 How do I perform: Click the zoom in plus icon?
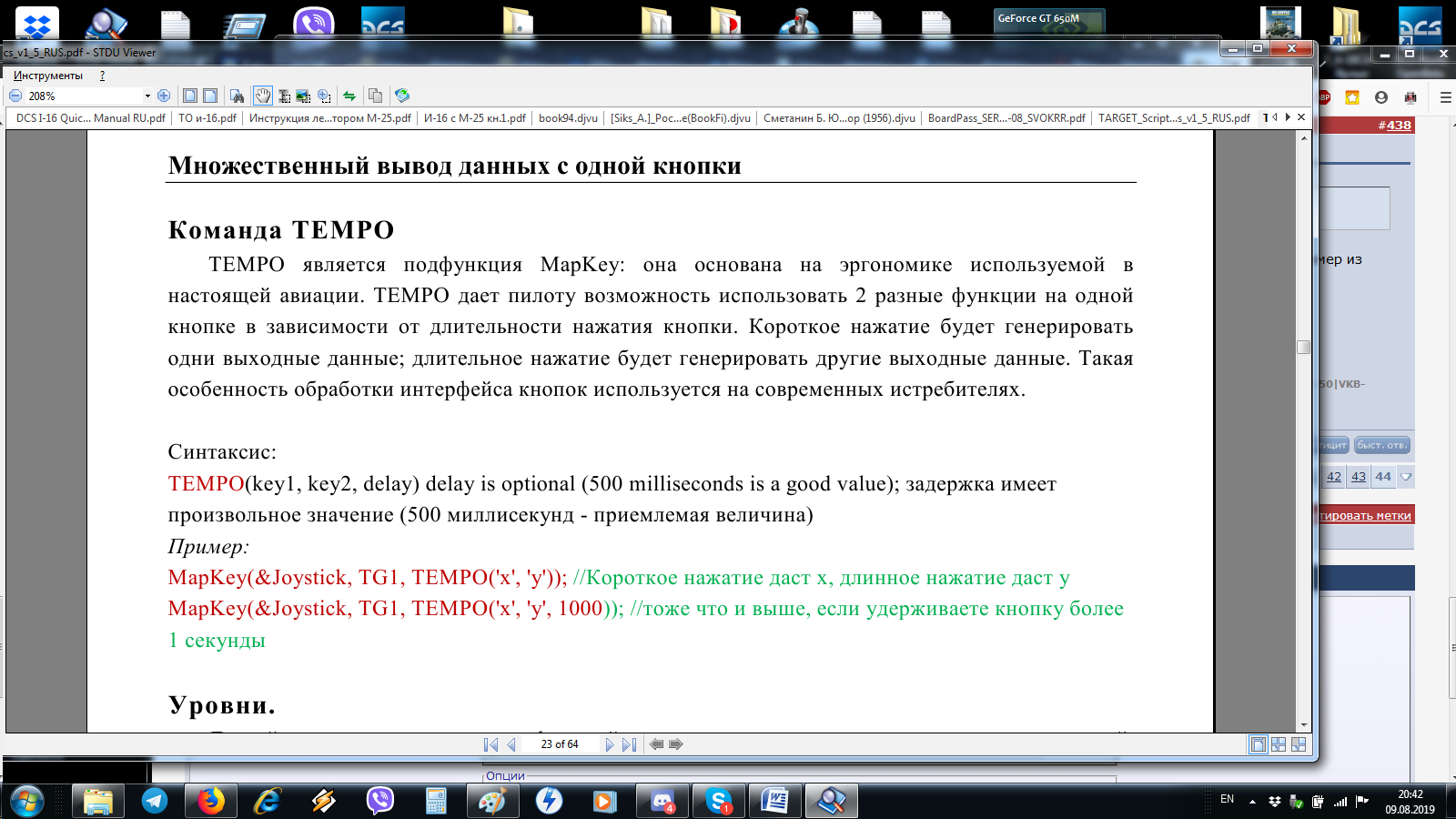click(164, 96)
